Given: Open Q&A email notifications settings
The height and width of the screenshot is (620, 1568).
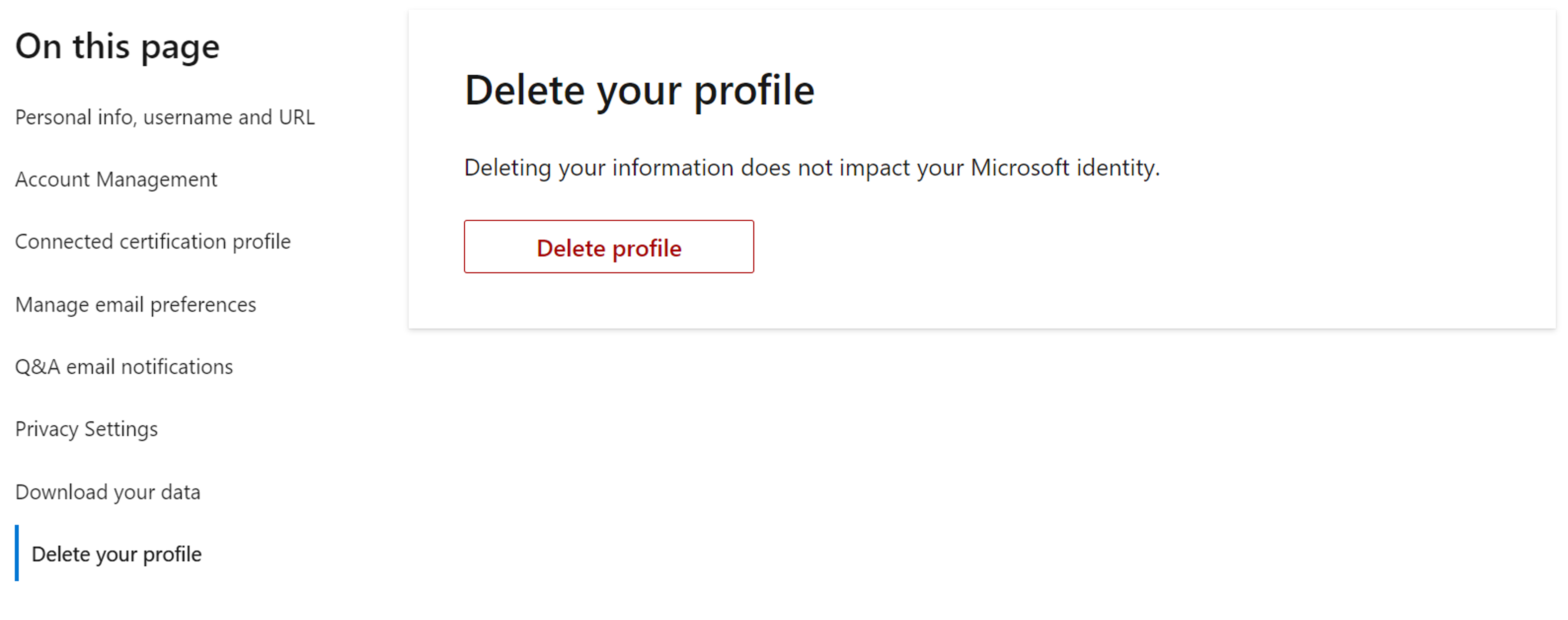Looking at the screenshot, I should point(124,366).
